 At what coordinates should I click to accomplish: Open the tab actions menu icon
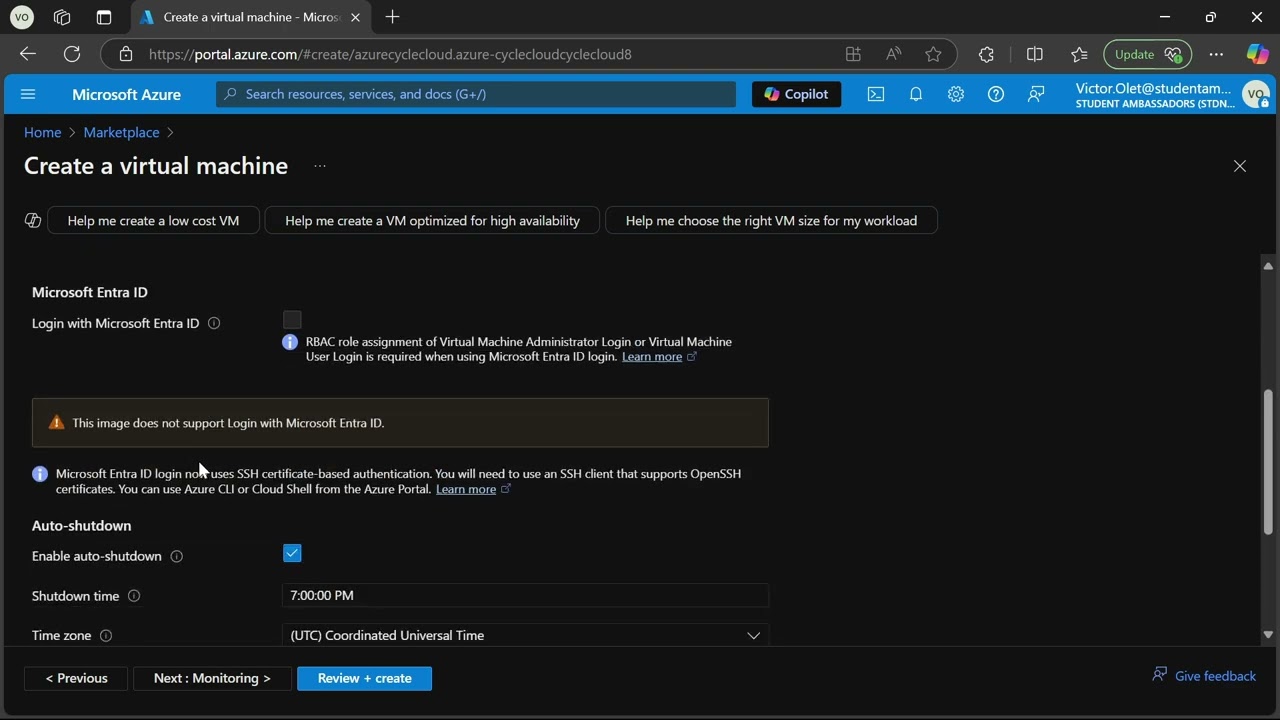pos(104,17)
